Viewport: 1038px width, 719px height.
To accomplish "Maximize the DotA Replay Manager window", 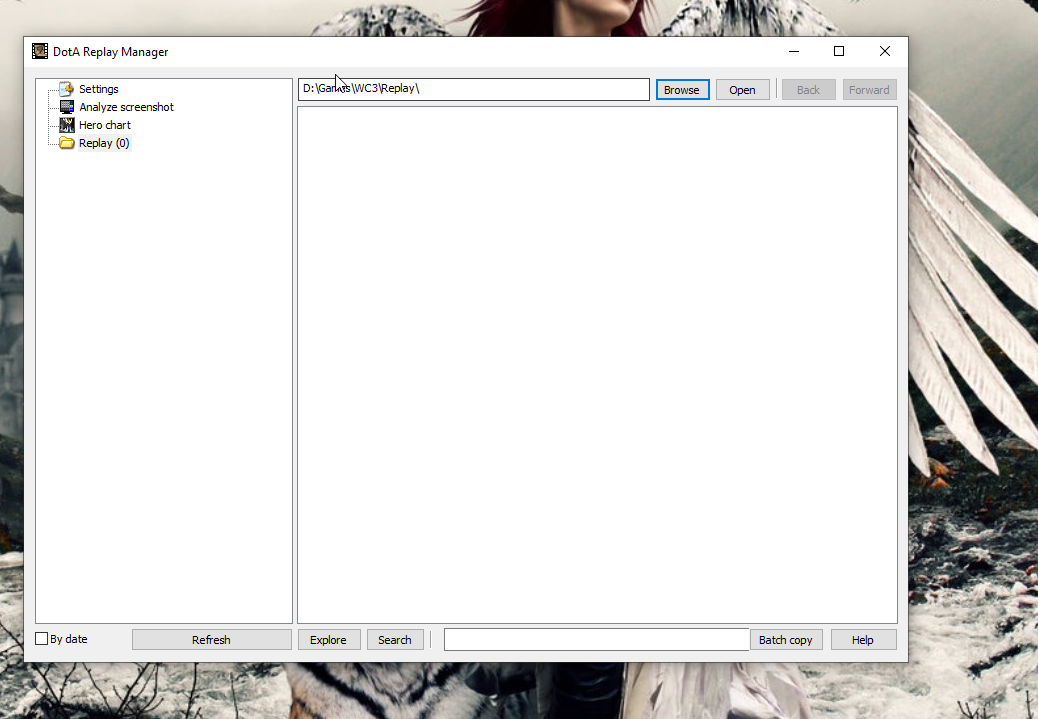I will 839,51.
